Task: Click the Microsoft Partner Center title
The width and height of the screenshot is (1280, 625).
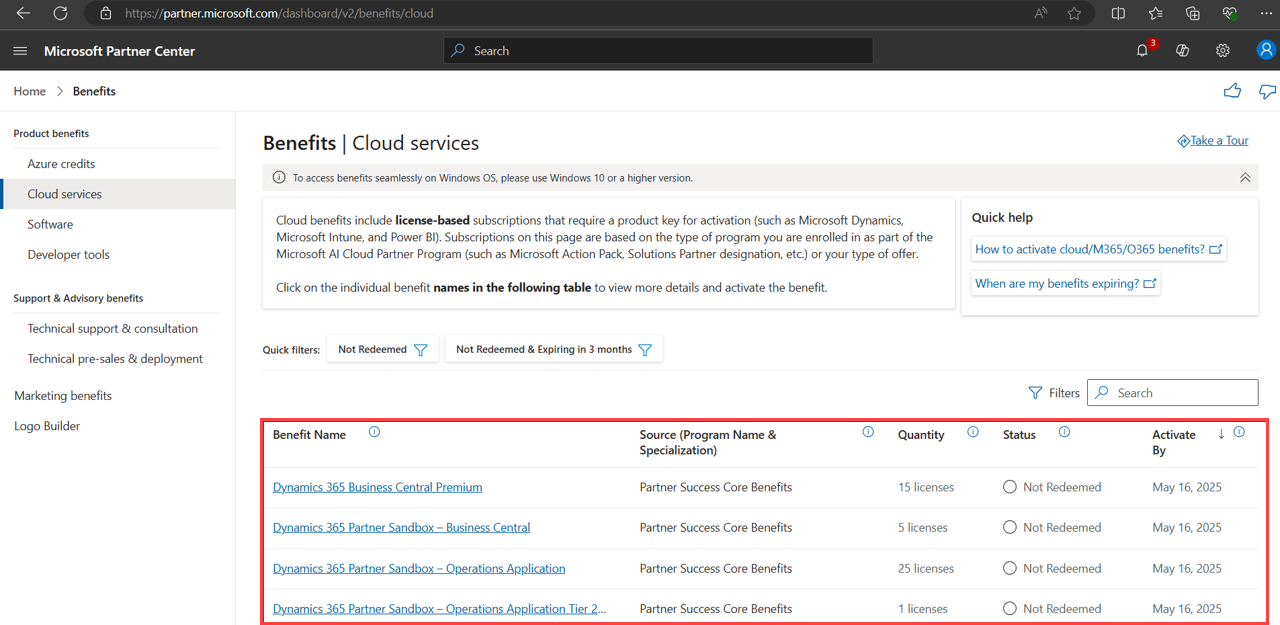Action: point(120,51)
